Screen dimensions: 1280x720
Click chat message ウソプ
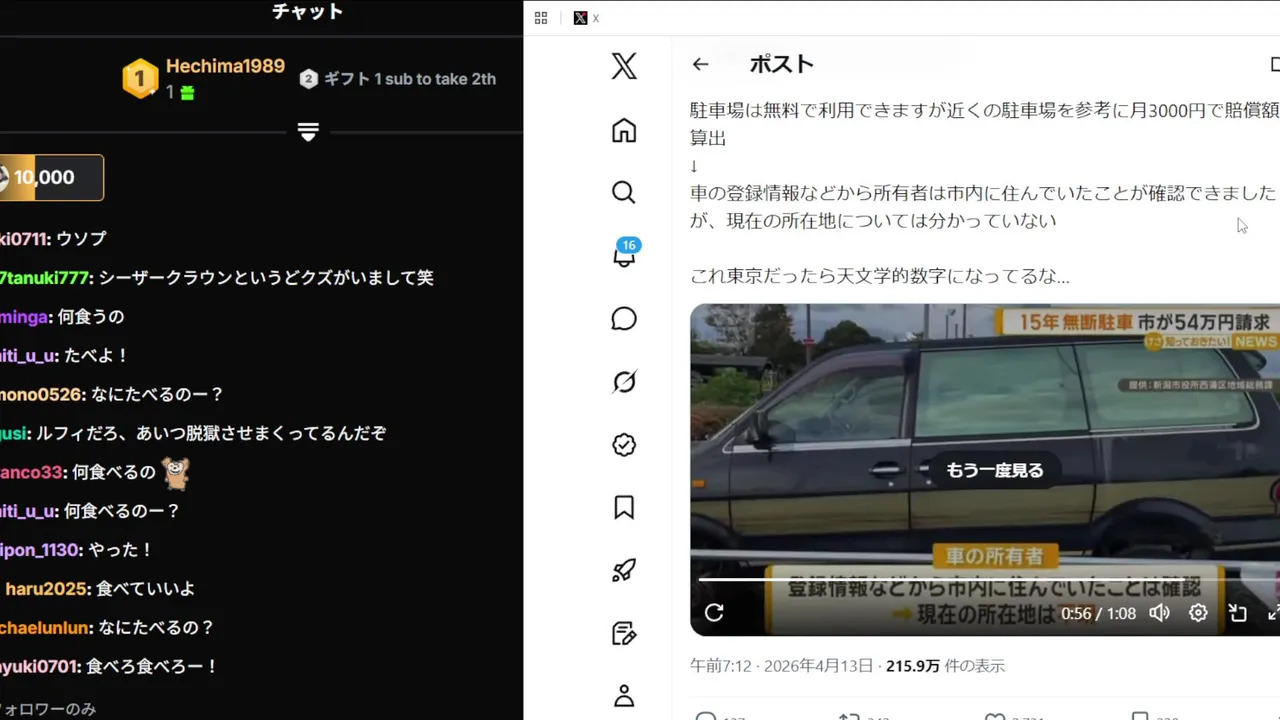(x=81, y=238)
